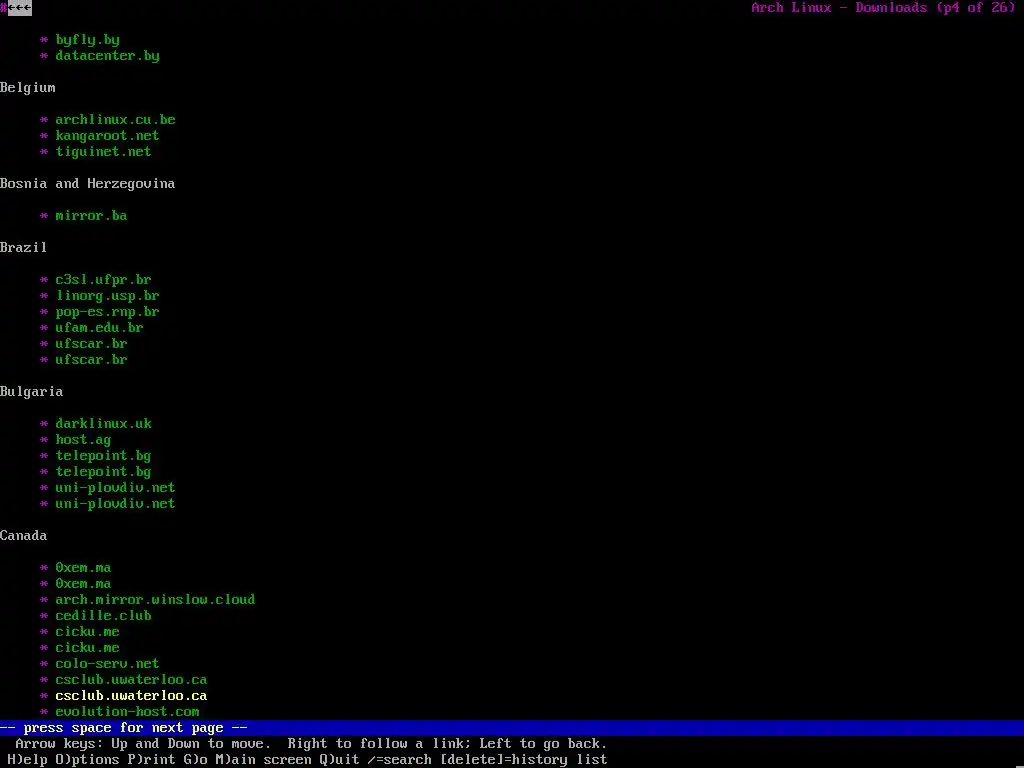Click the #<<< scroll-back marker at top left
The width and height of the screenshot is (1024, 768).
pyautogui.click(x=16, y=8)
